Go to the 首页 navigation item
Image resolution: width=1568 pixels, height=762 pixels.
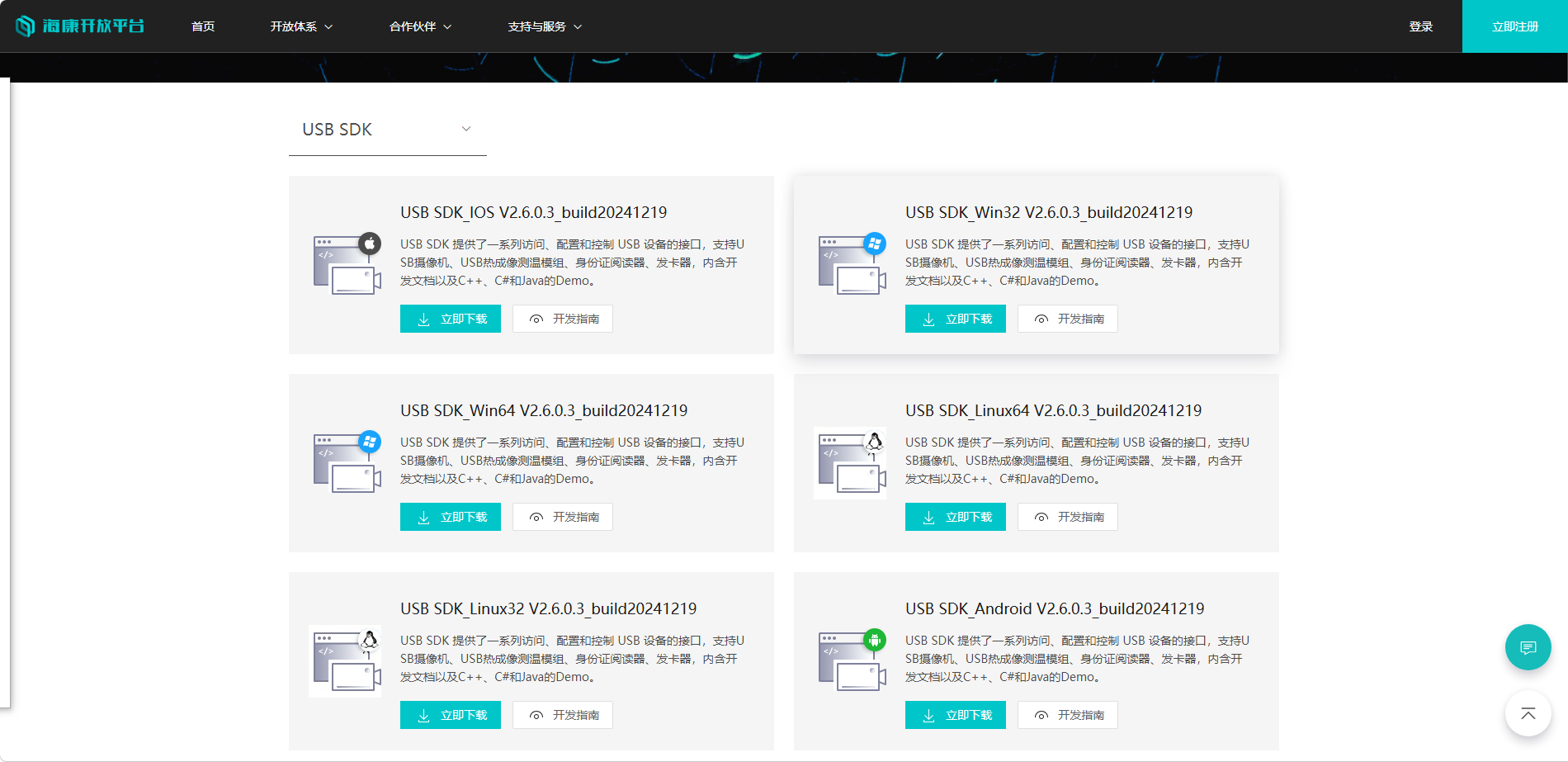point(203,26)
